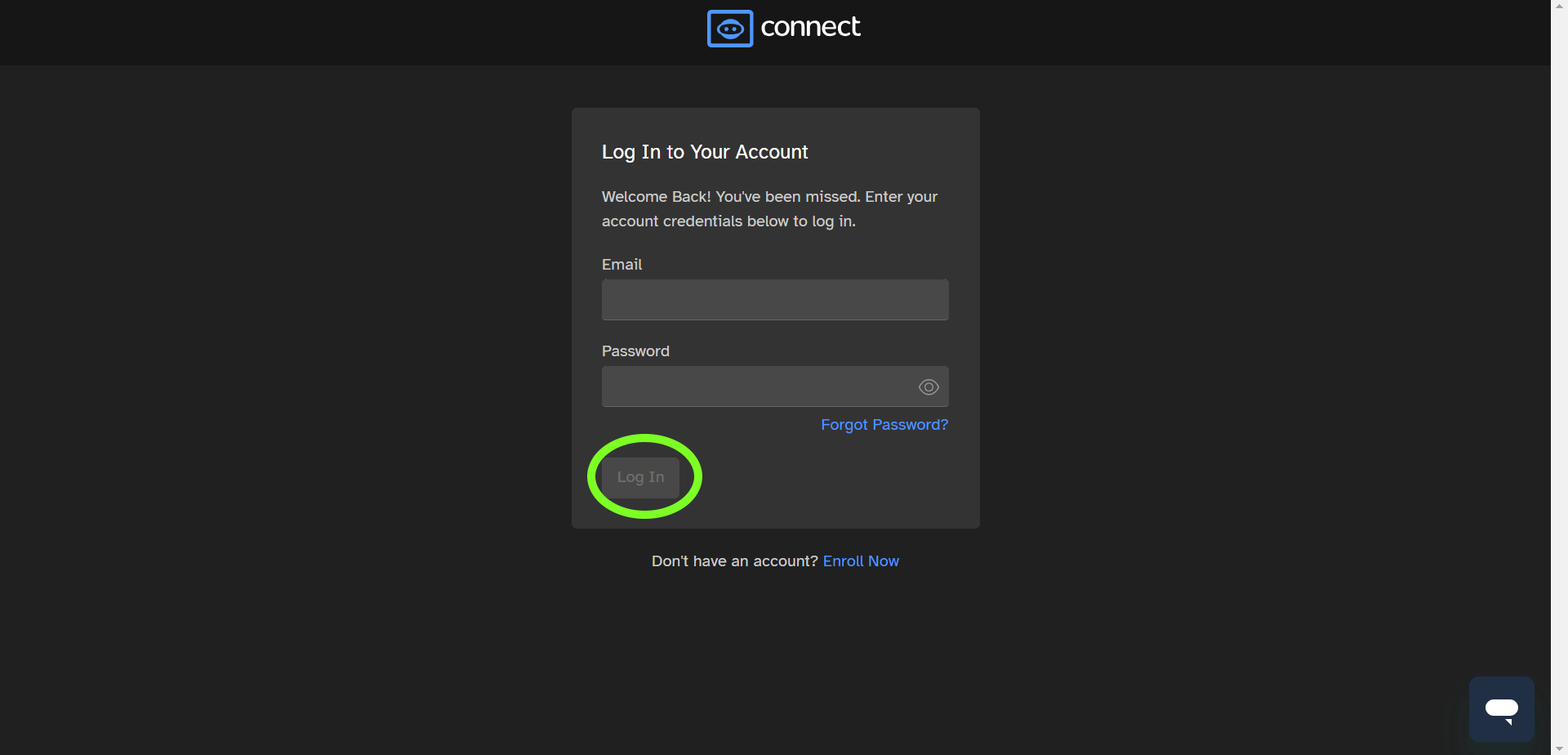Click the Log In to Your Account heading
Screen dimensions: 1568x755
704,152
